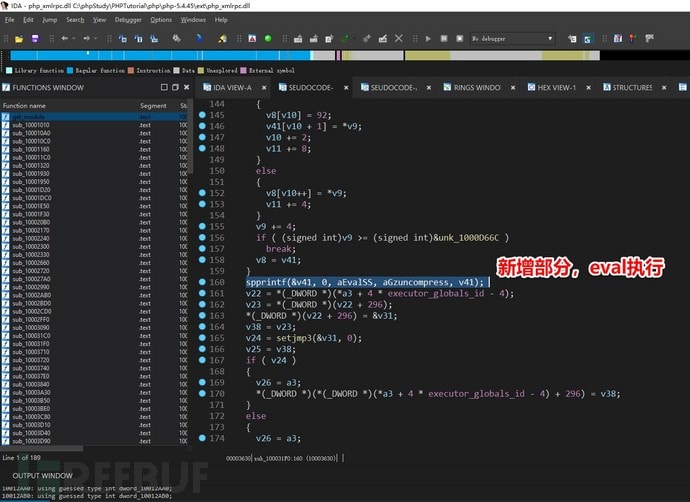Click the blue Regular function navigation band

click(x=160, y=55)
